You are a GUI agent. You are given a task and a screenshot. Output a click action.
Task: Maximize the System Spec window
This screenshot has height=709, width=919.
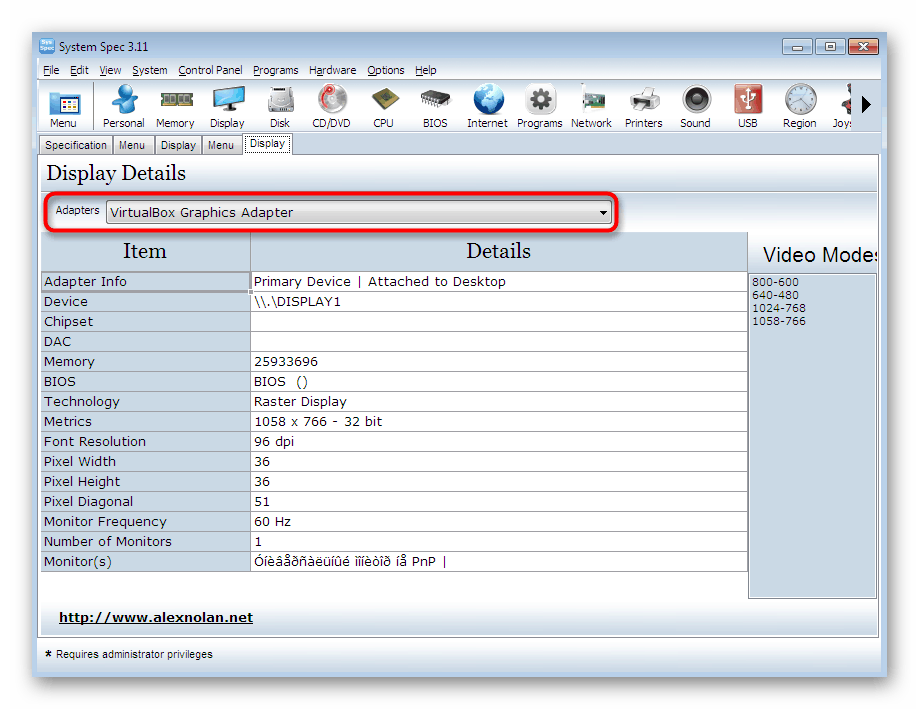pyautogui.click(x=830, y=47)
